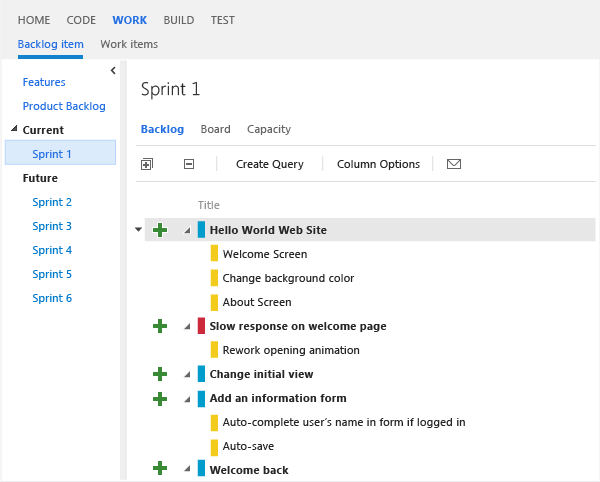
Task: Open Sprint 3 in sidebar
Action: click(x=52, y=226)
